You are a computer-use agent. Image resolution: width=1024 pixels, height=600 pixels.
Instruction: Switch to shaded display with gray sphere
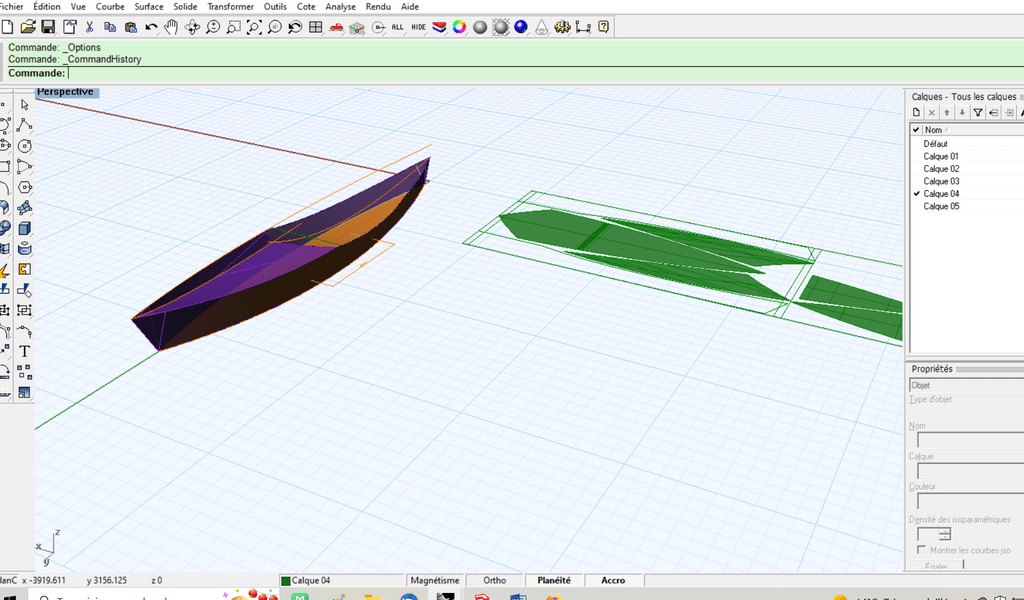tap(480, 27)
